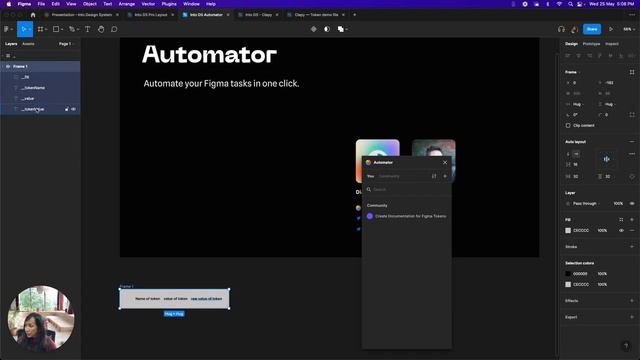Image resolution: width=640 pixels, height=360 pixels.
Task: Select the Text tool
Action: tap(87, 29)
